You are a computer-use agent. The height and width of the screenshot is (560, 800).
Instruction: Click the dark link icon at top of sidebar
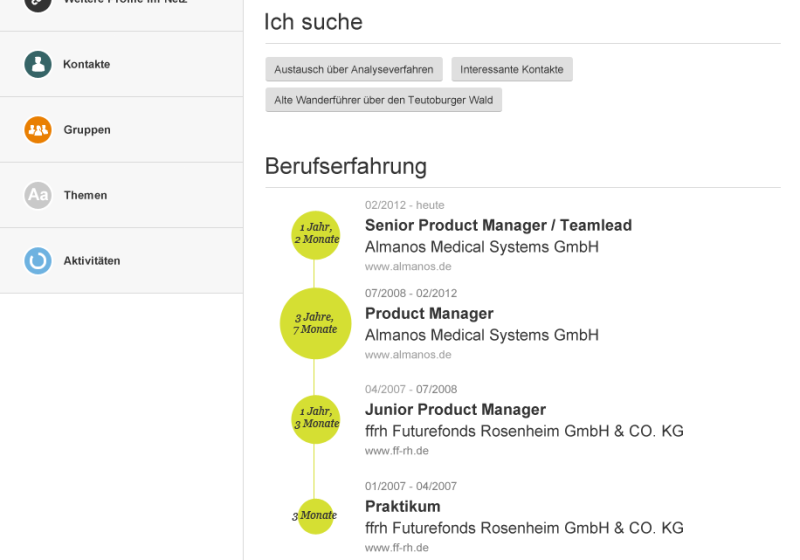[x=38, y=3]
